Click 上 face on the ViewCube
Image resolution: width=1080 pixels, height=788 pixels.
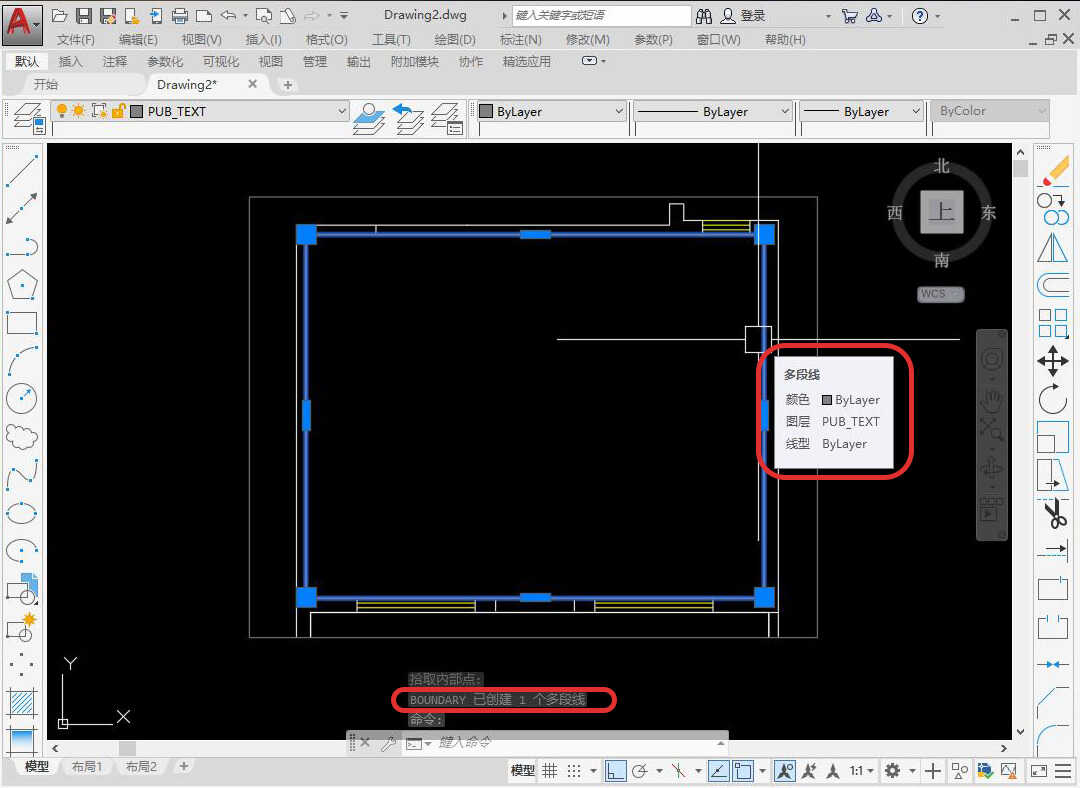(942, 212)
